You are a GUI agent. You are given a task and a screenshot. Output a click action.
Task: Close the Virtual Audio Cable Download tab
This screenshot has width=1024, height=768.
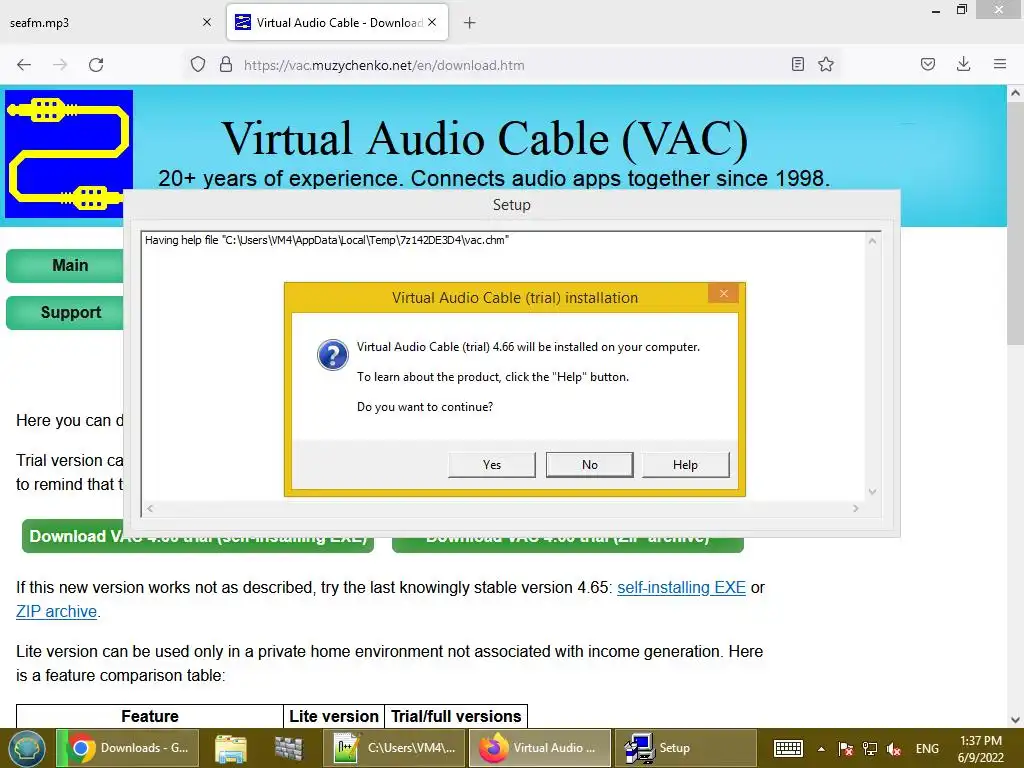point(432,22)
